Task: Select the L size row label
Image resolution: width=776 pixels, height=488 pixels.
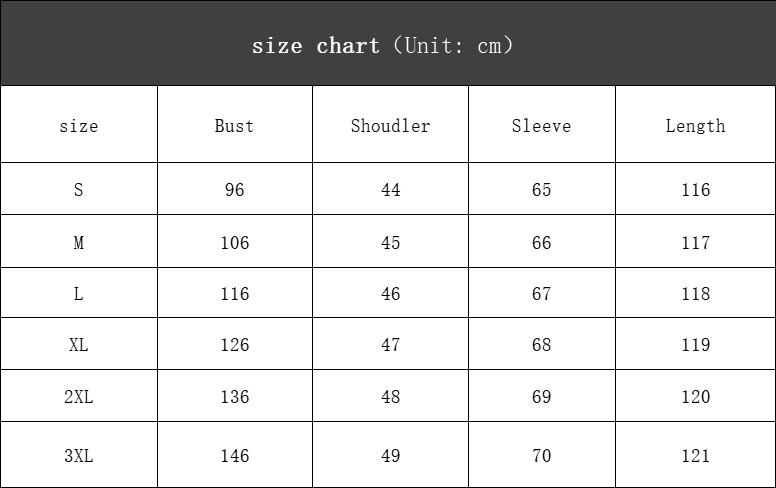Action: click(x=79, y=294)
